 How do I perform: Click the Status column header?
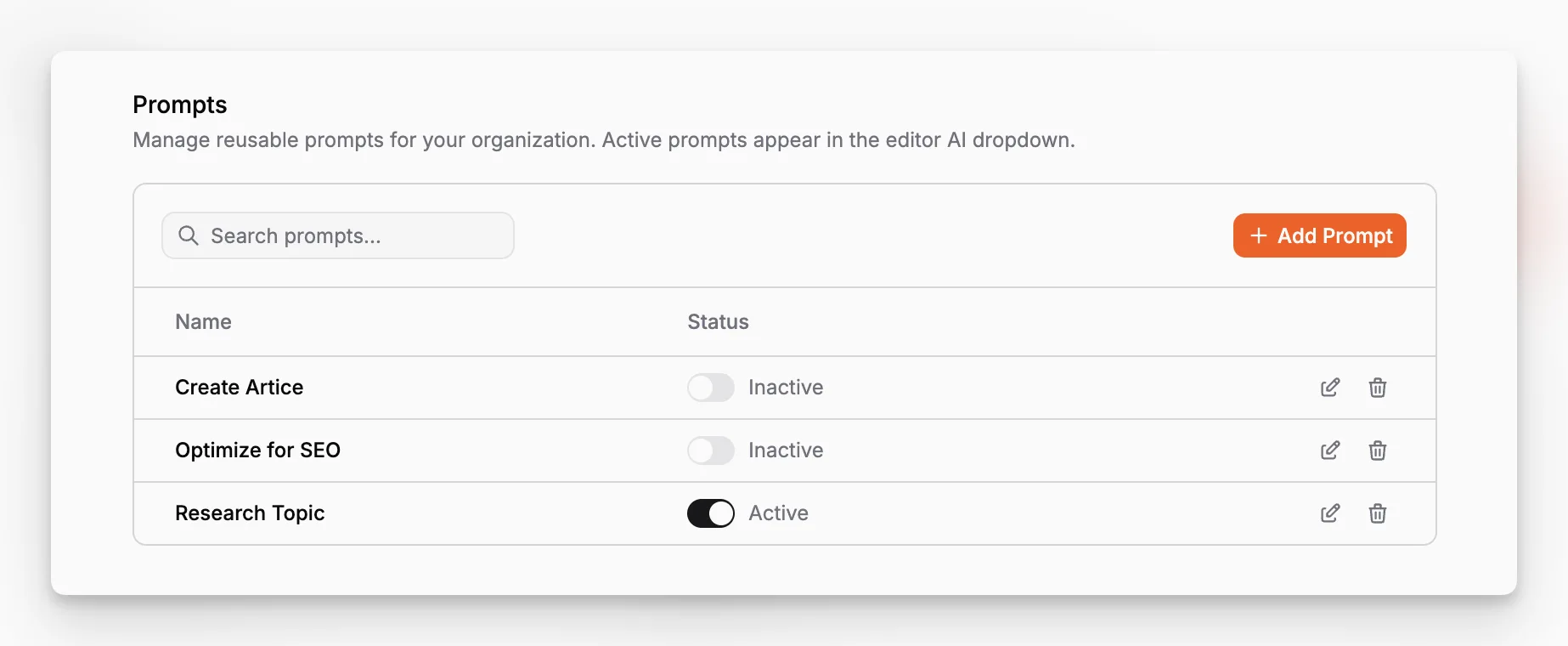tap(718, 322)
